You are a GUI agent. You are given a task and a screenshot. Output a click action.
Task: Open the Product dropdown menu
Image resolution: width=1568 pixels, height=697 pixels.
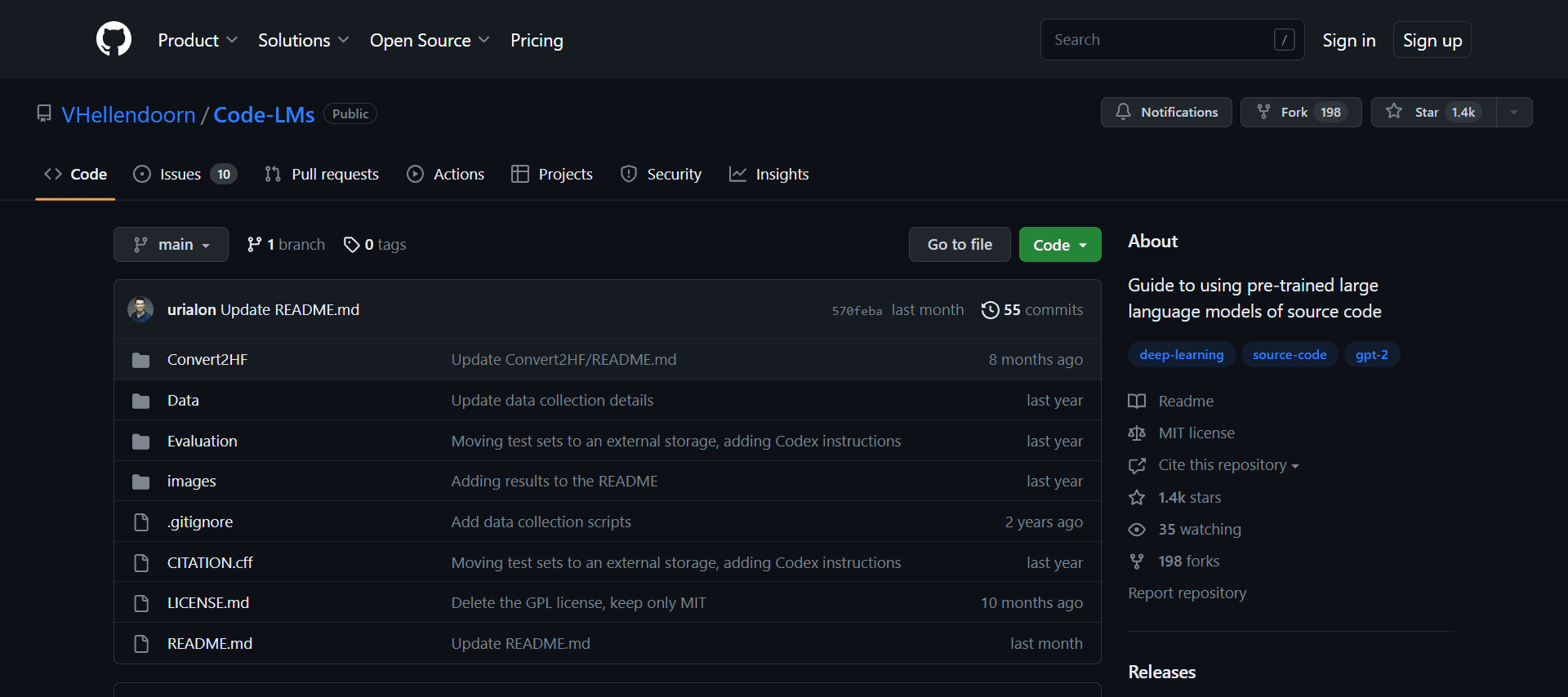pos(198,40)
